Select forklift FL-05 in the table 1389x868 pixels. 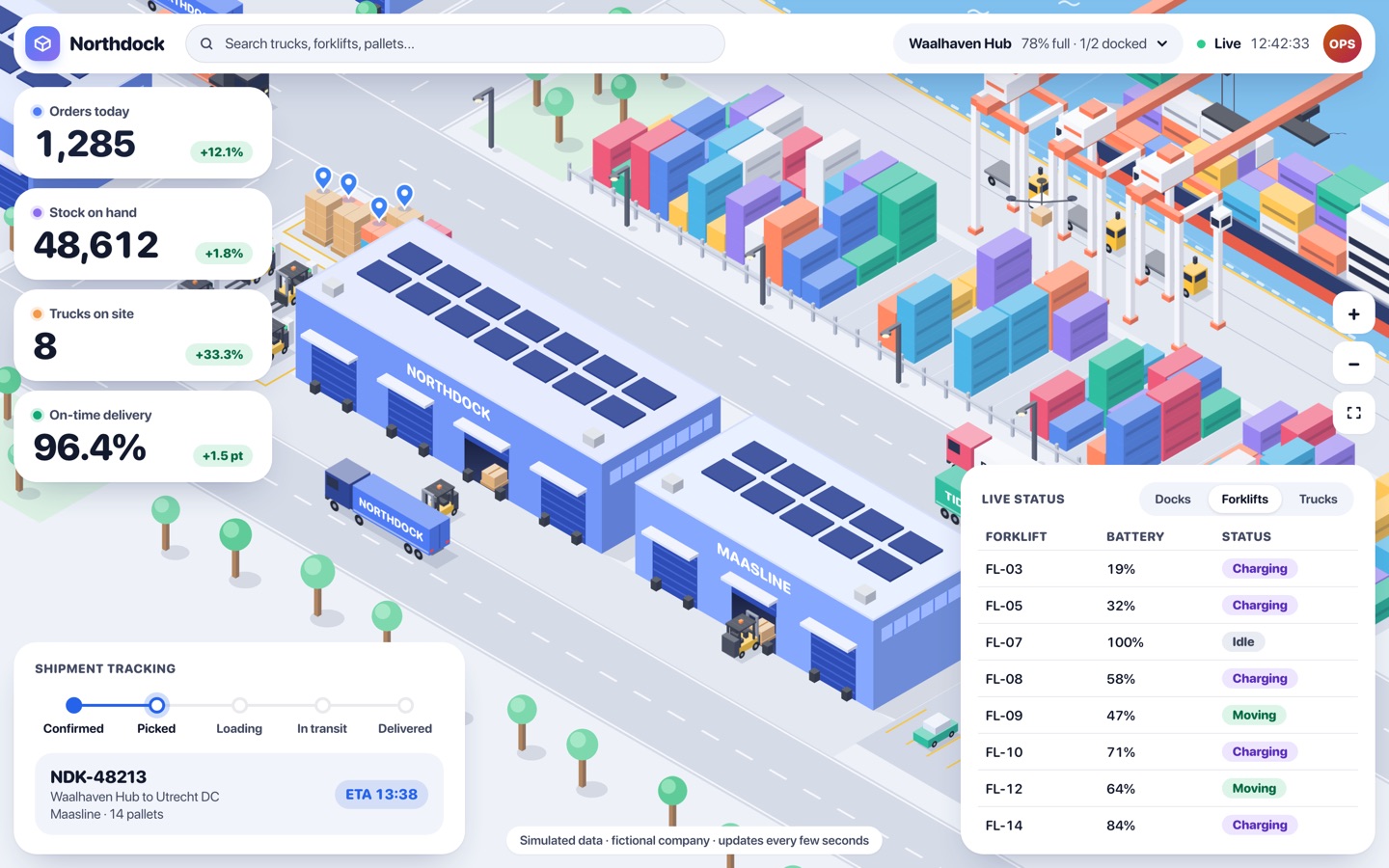(1168, 606)
